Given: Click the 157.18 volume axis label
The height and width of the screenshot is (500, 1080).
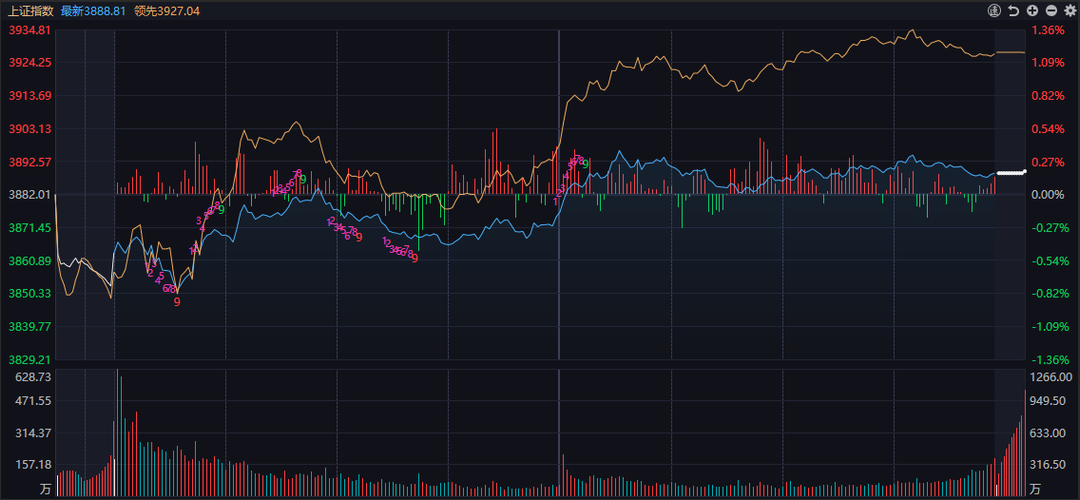Looking at the screenshot, I should 33,466.
